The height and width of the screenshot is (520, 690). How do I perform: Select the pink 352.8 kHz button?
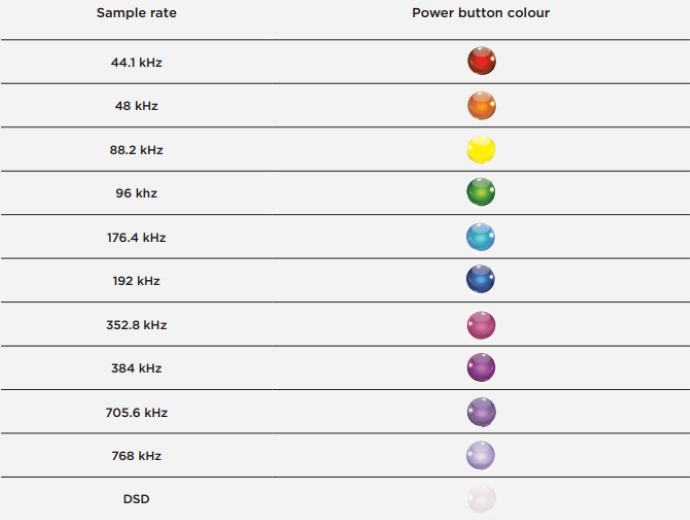(x=481, y=324)
